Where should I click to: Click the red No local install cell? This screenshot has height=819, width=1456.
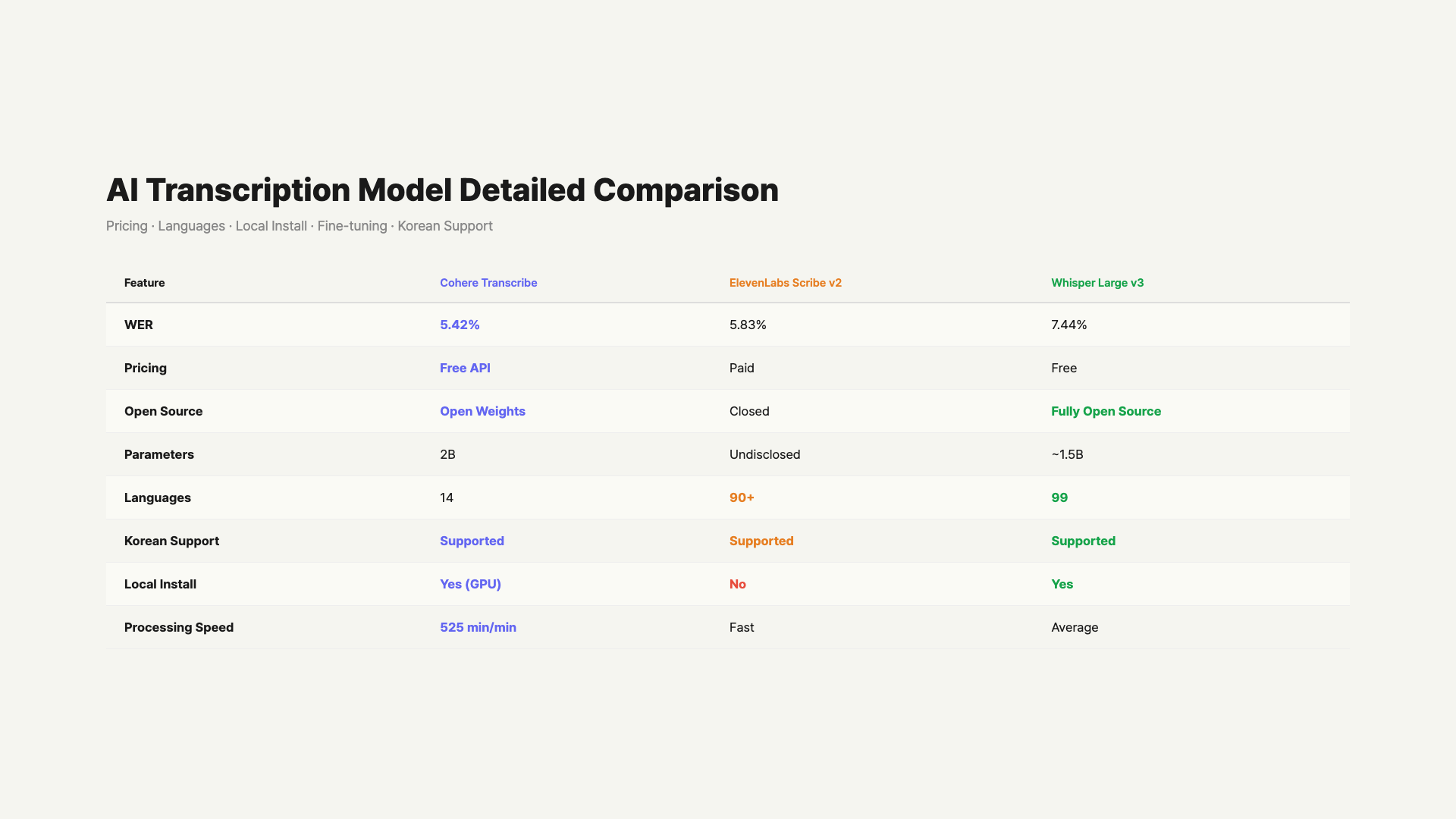coord(738,584)
